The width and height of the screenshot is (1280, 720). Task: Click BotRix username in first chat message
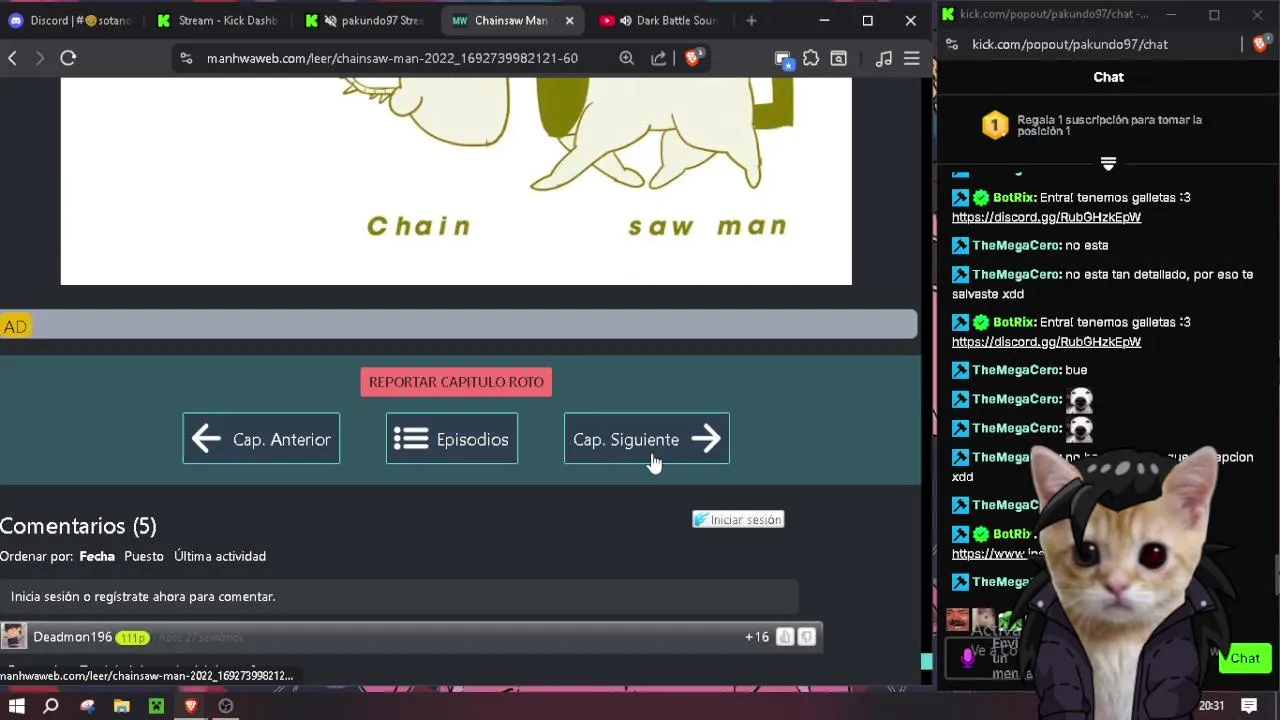(1014, 198)
